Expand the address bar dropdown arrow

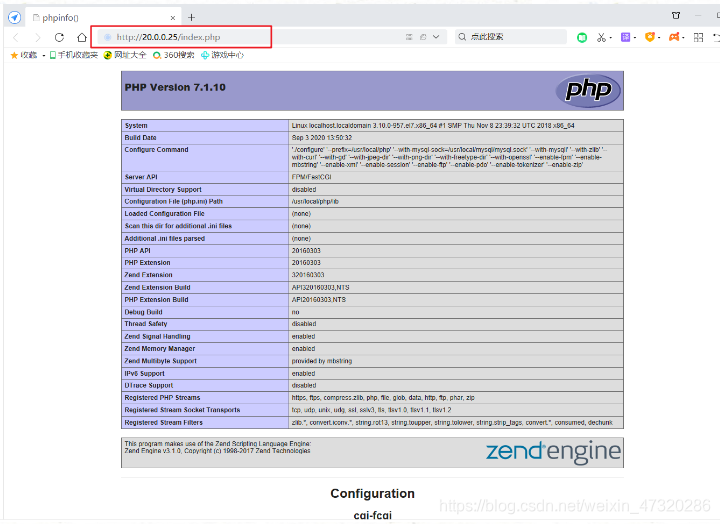point(436,37)
